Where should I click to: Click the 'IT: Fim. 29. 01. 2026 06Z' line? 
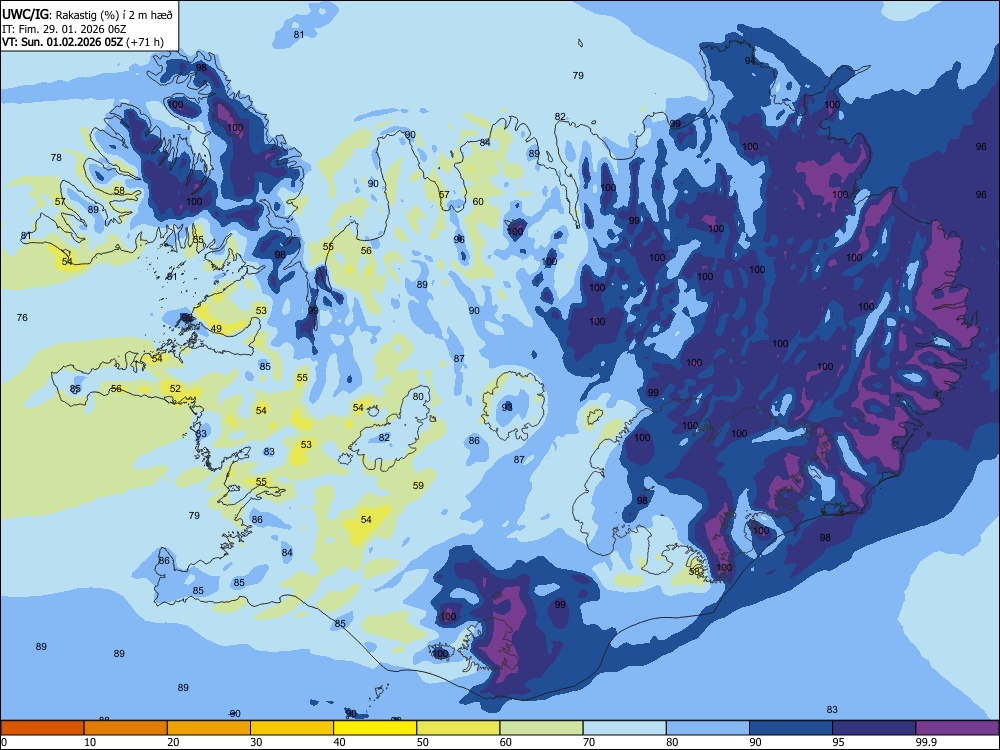click(x=64, y=29)
